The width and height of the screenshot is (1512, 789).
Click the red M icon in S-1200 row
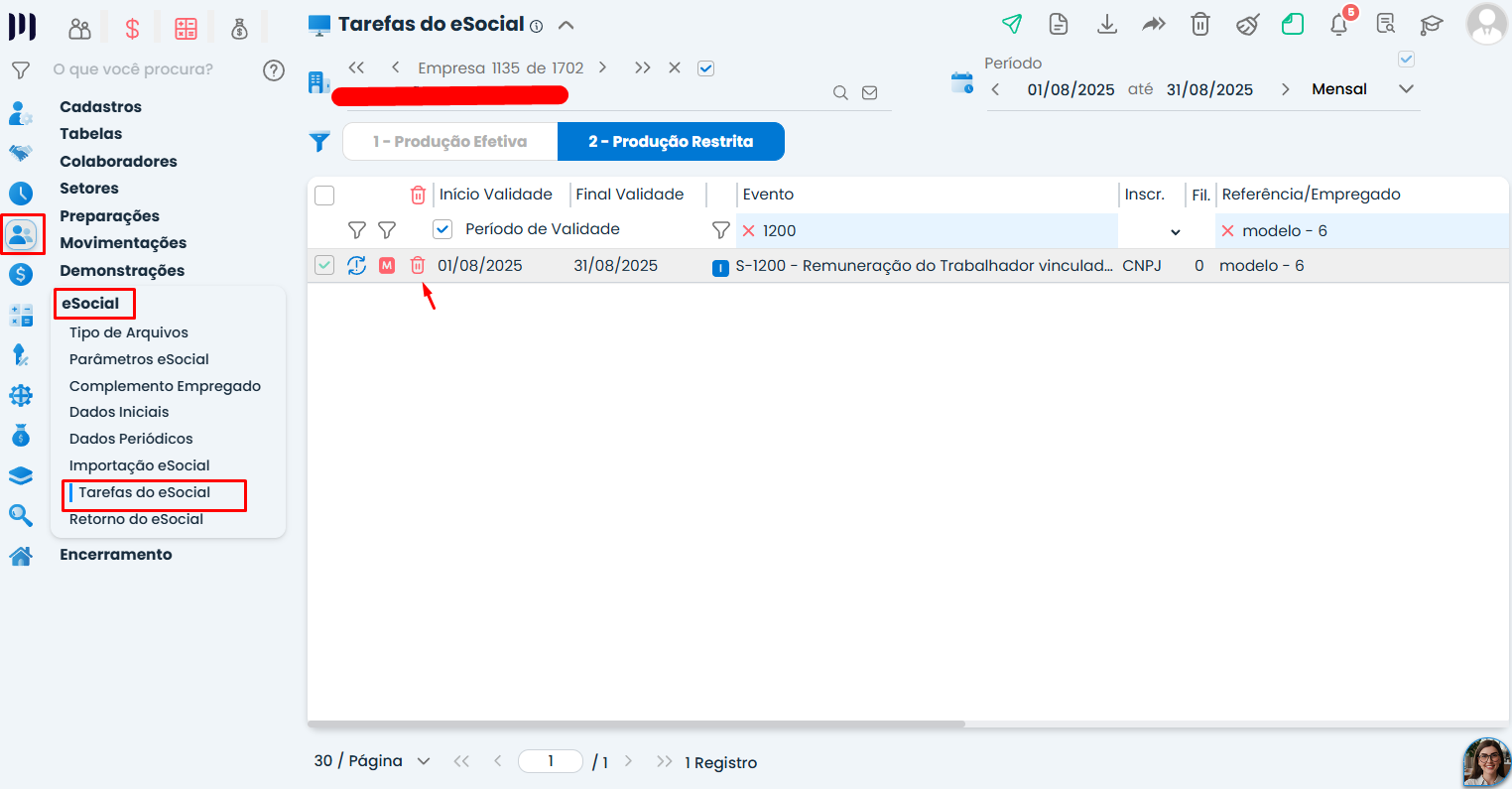(x=387, y=265)
